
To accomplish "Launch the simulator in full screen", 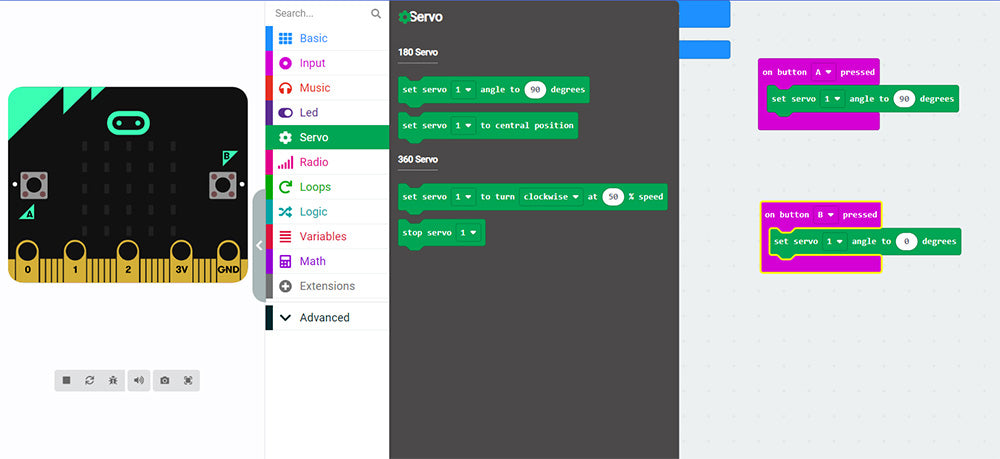I will [187, 380].
